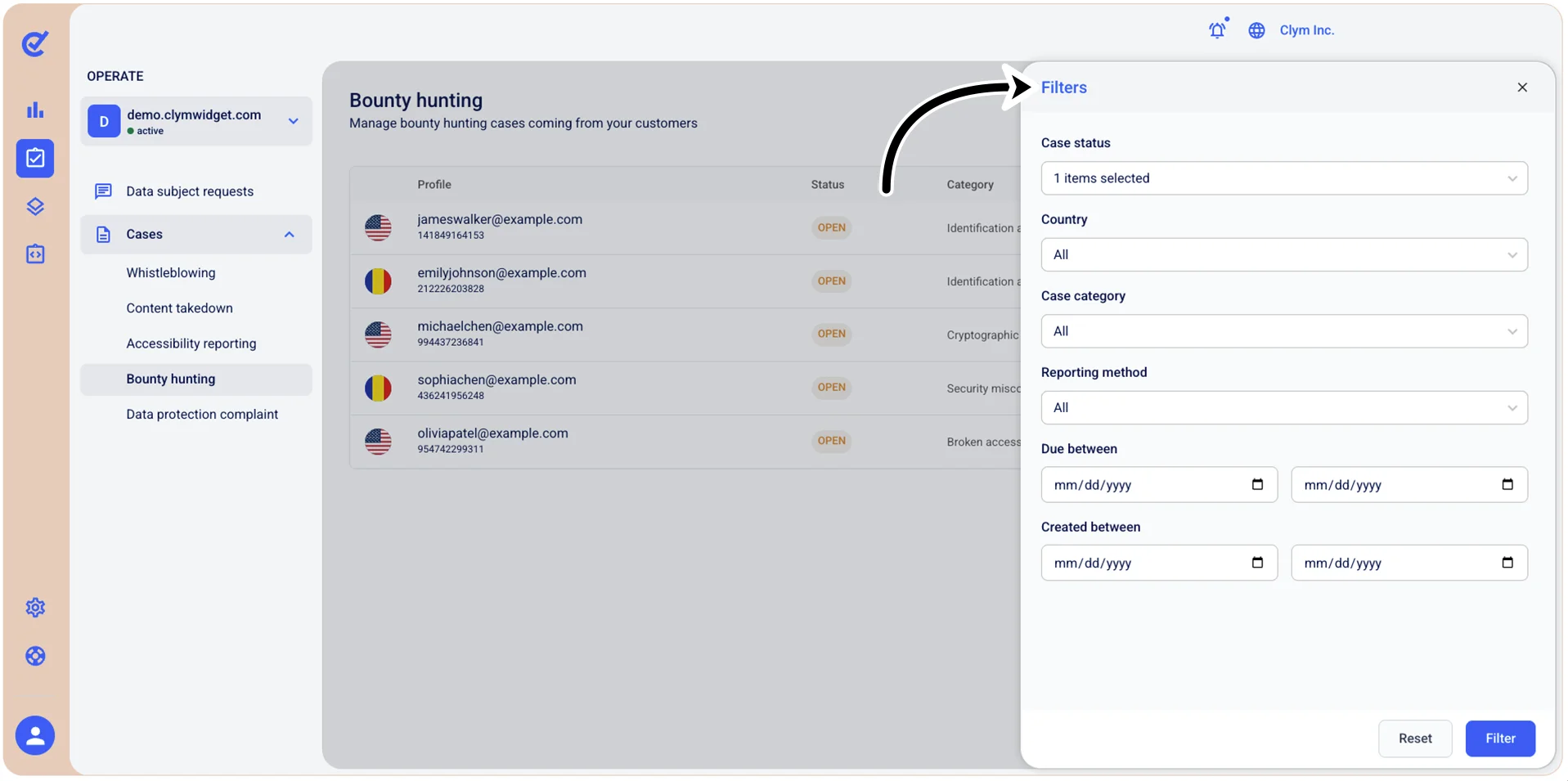Screen dimensions: 1568x781
Task: Select Bounty hunting menu item
Action: (x=196, y=379)
